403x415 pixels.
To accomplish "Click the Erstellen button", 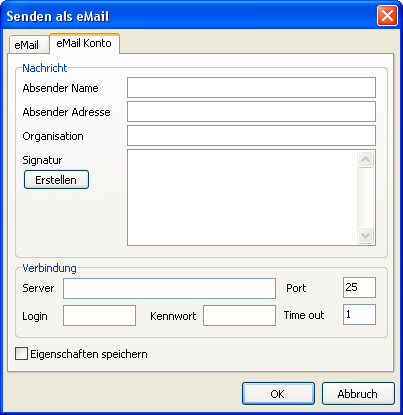I will [56, 180].
